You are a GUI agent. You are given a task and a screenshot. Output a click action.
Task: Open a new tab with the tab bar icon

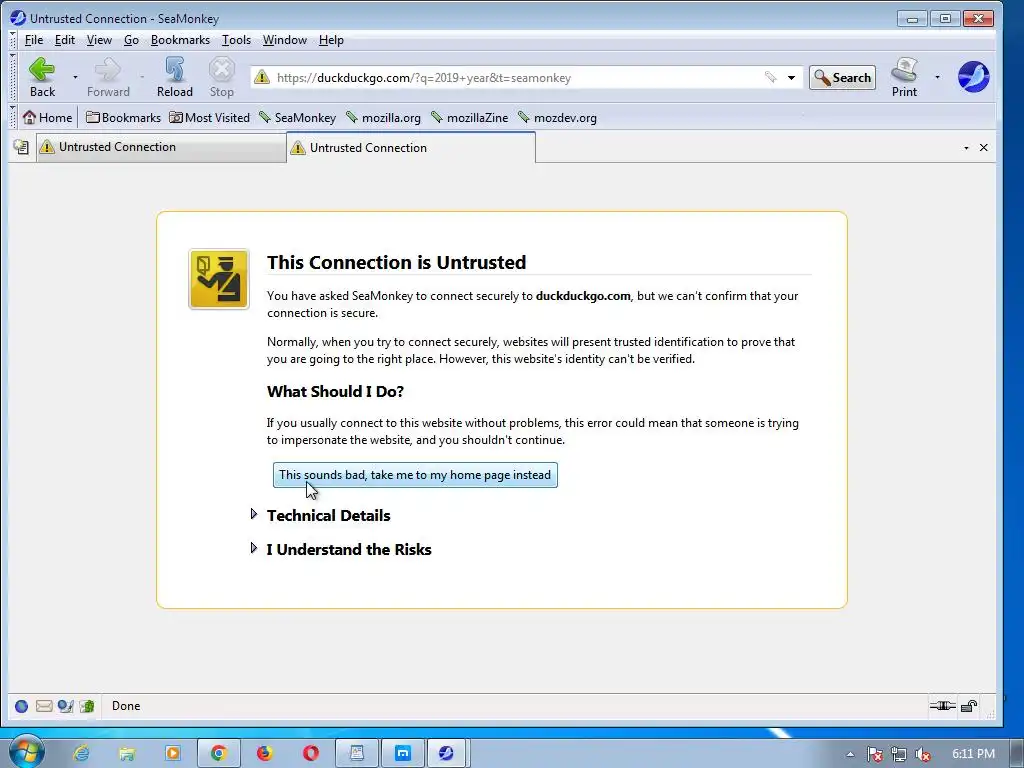click(21, 147)
